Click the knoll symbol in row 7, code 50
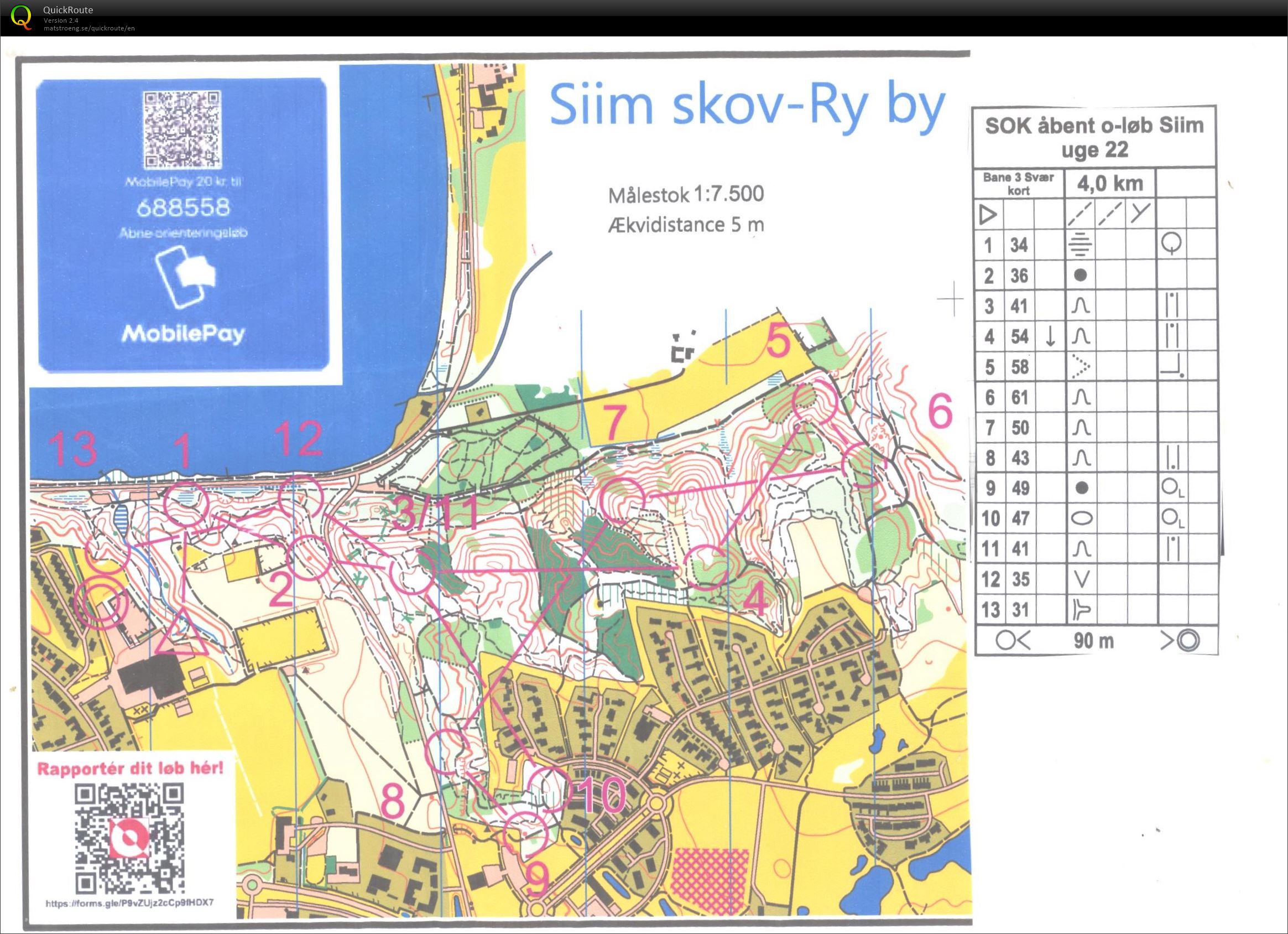 (1081, 427)
